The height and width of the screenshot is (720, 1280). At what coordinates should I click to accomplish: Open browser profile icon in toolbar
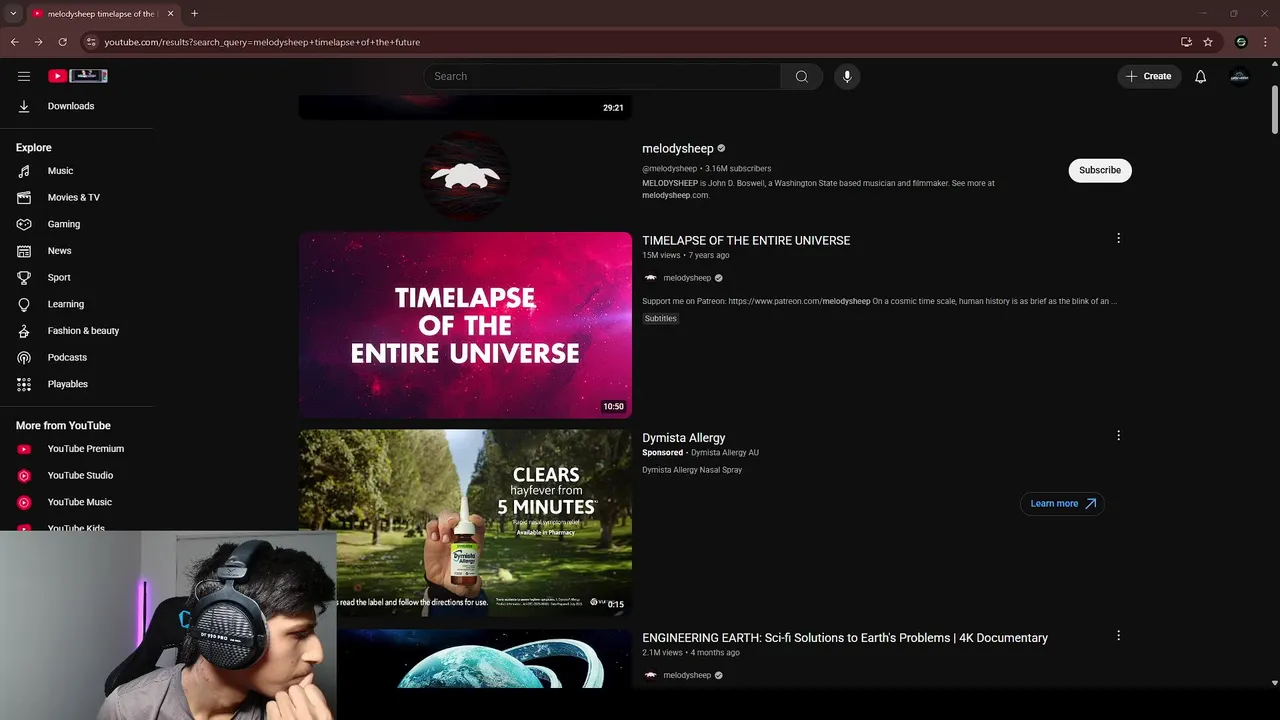point(1241,42)
